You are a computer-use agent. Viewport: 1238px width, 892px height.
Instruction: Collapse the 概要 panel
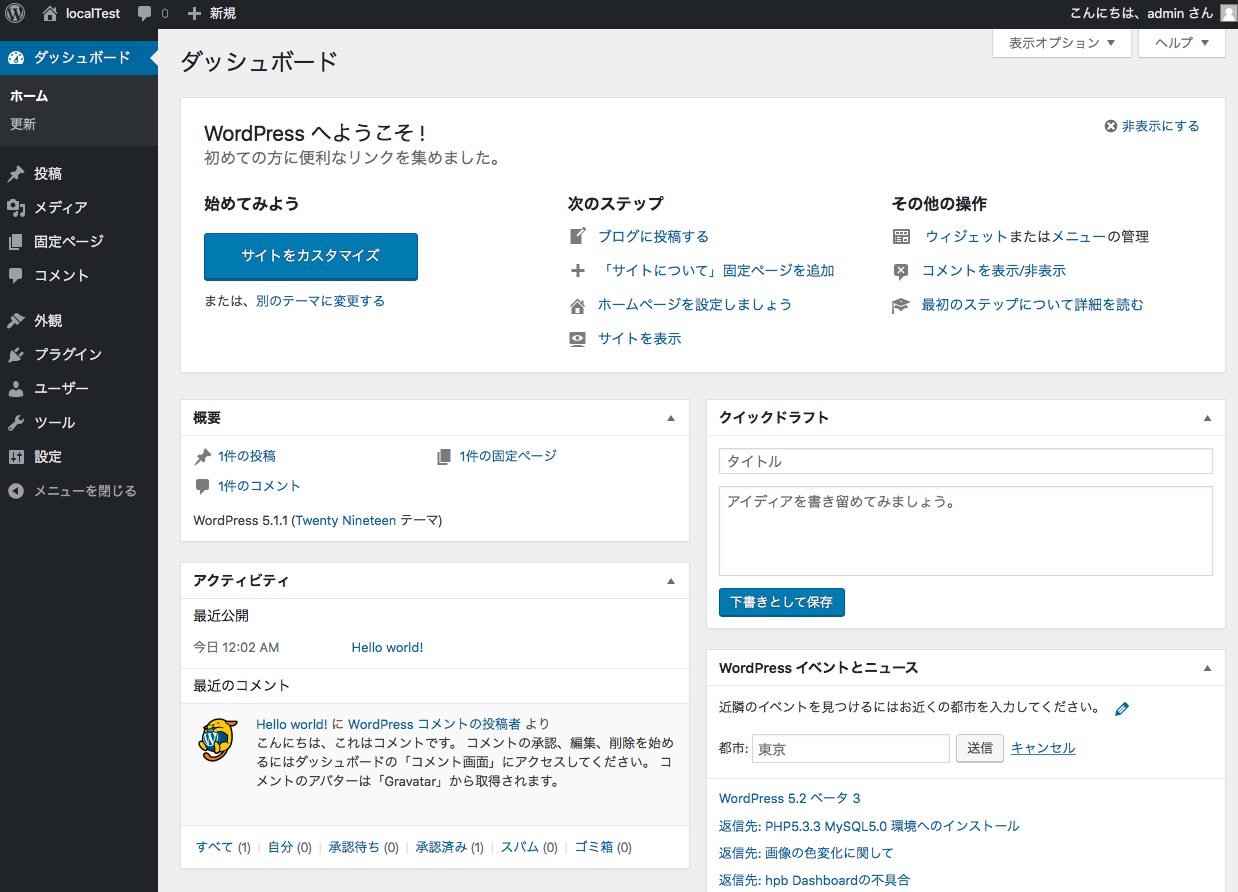(x=671, y=418)
